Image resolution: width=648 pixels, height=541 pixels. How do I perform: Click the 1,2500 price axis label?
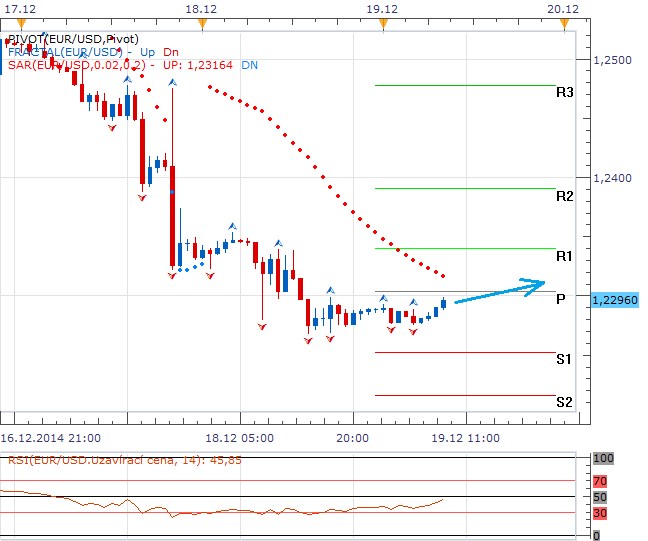click(x=612, y=61)
